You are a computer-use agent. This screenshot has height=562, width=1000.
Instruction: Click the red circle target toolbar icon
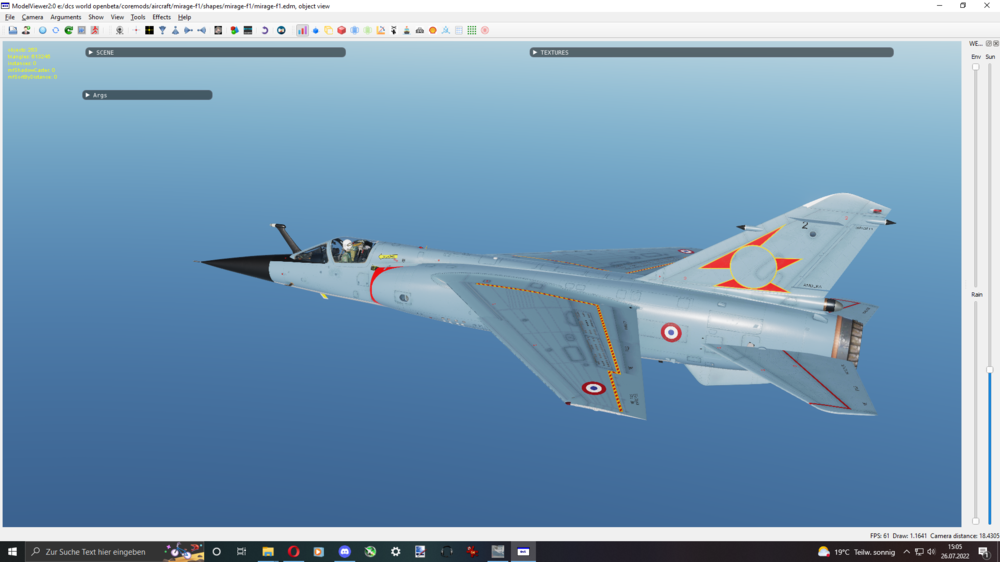(485, 30)
